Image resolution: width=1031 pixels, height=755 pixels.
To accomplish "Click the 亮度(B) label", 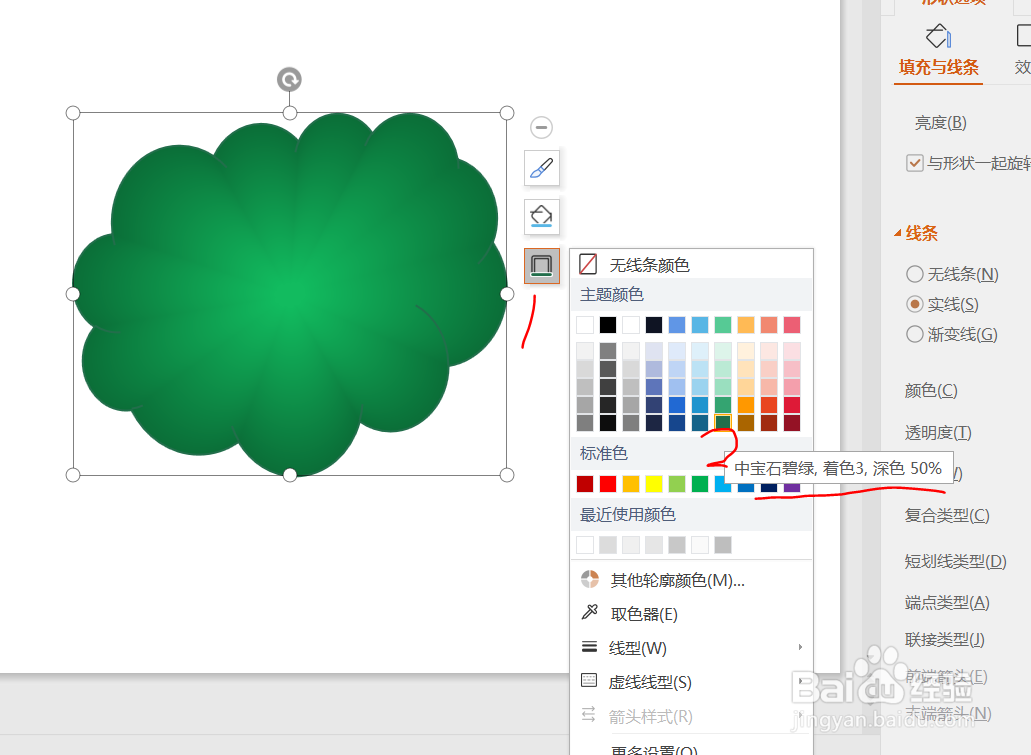I will [940, 123].
